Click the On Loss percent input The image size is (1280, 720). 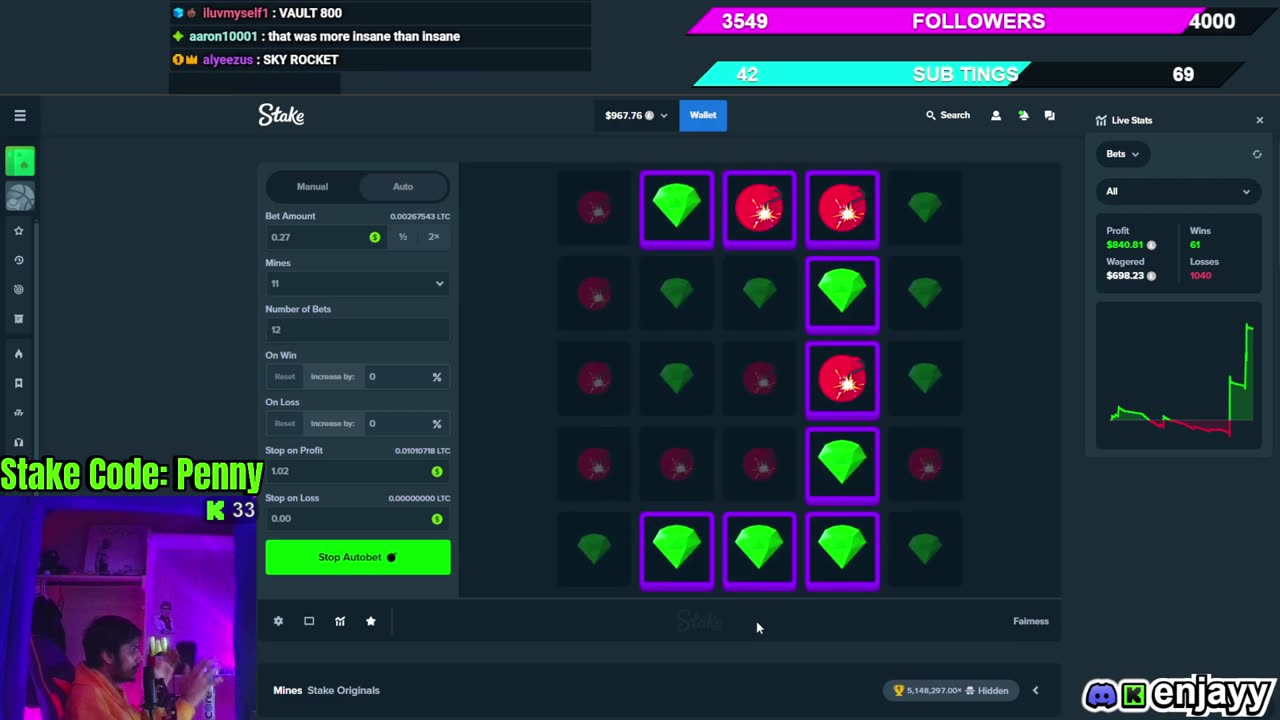coord(405,424)
